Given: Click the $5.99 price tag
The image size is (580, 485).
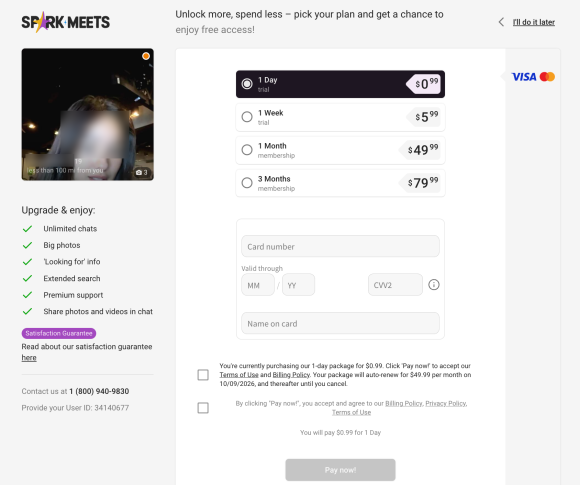Looking at the screenshot, I should pyautogui.click(x=424, y=117).
